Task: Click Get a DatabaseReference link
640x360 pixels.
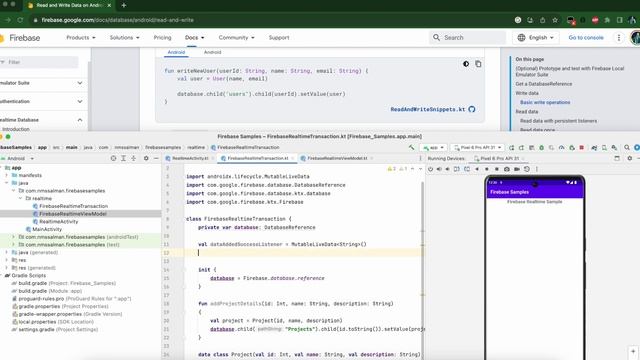Action: 544,84
